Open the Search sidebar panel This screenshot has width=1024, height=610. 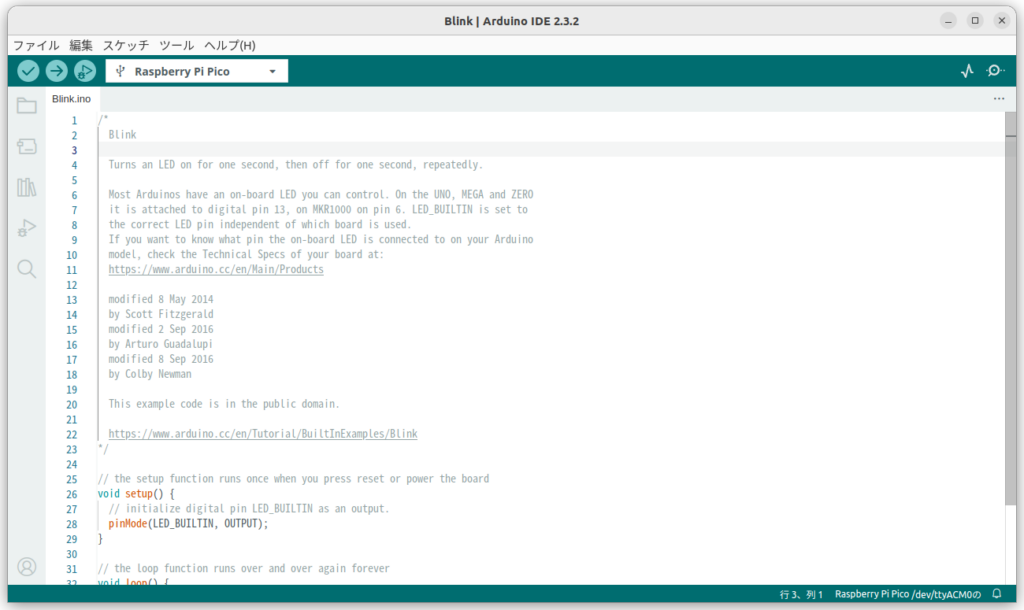tap(27, 268)
